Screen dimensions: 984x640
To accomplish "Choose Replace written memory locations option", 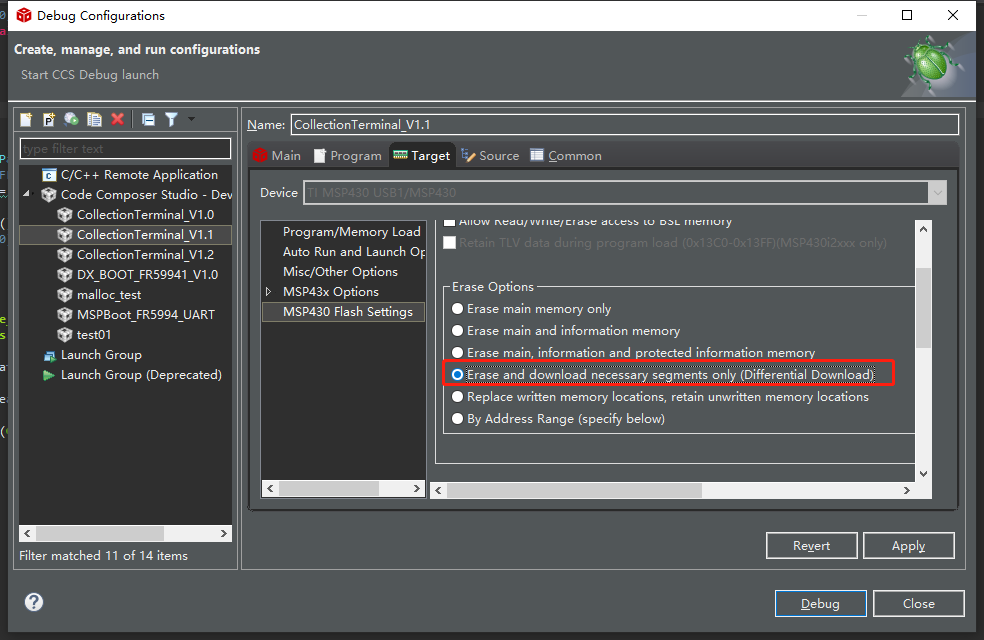I will pyautogui.click(x=457, y=397).
